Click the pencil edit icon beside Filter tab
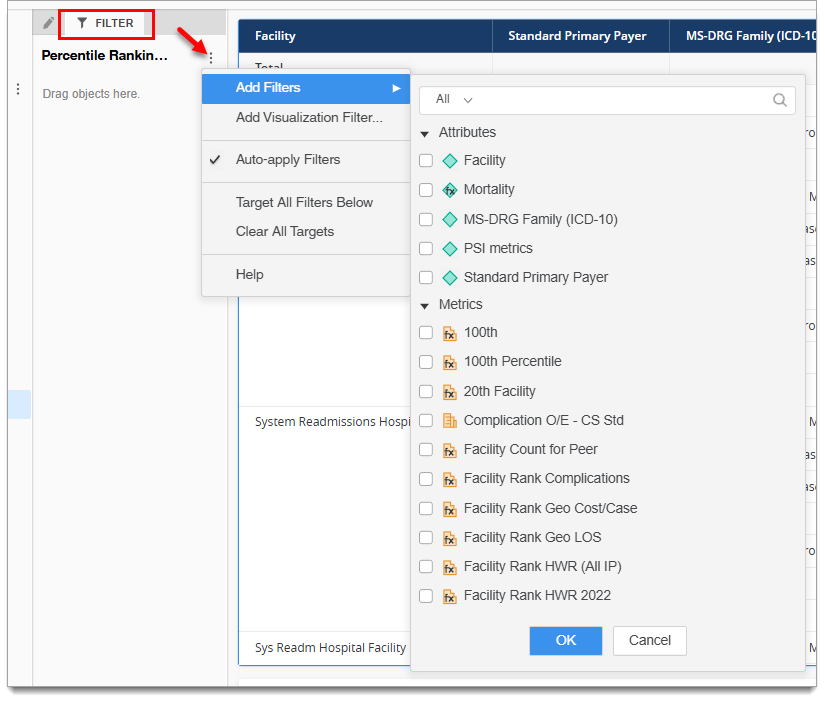The height and width of the screenshot is (702, 825). pyautogui.click(x=48, y=22)
